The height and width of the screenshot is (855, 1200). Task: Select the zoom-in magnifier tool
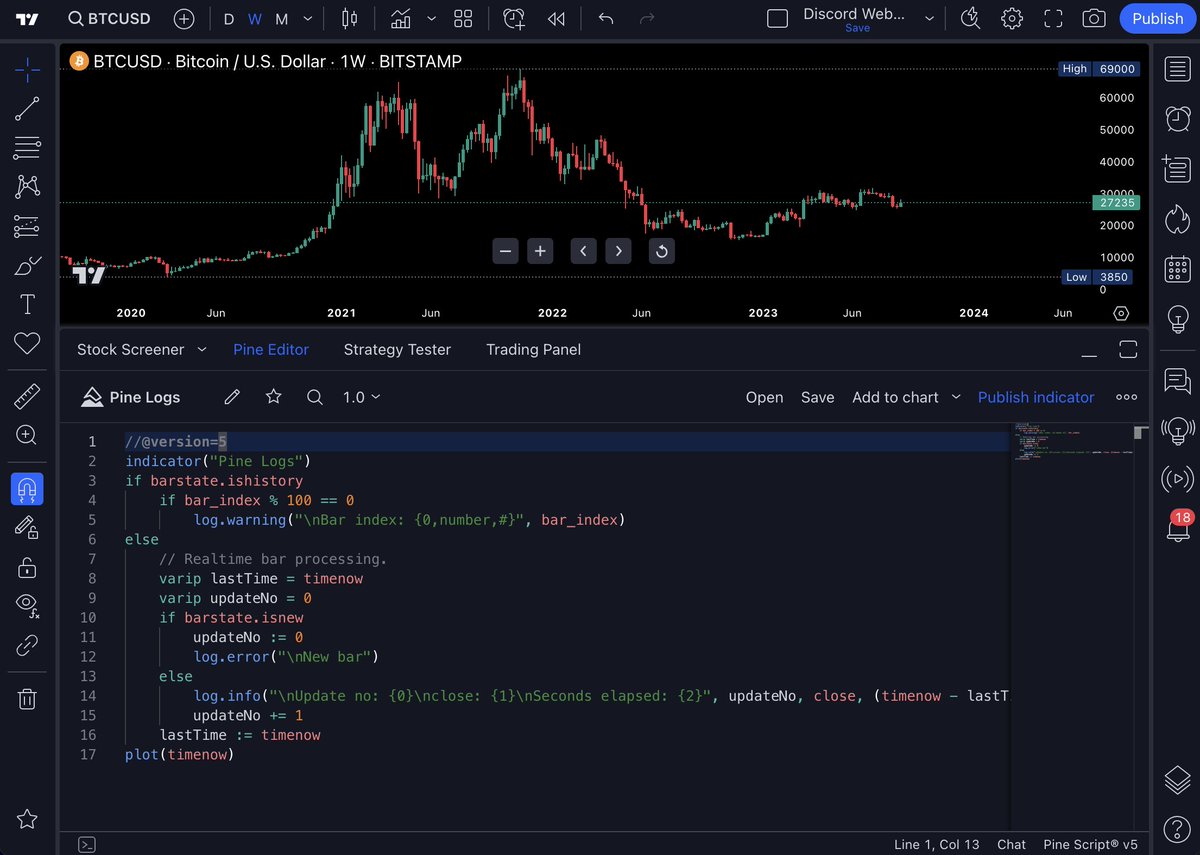pyautogui.click(x=27, y=435)
